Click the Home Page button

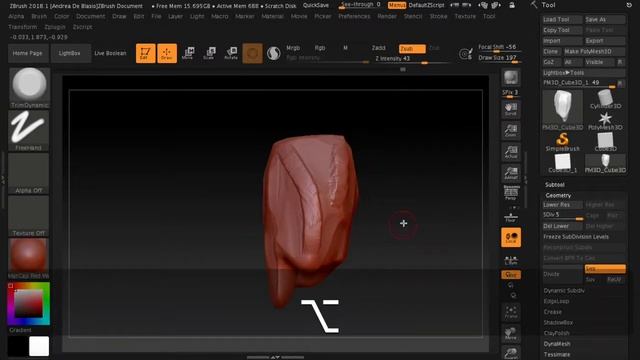point(27,53)
